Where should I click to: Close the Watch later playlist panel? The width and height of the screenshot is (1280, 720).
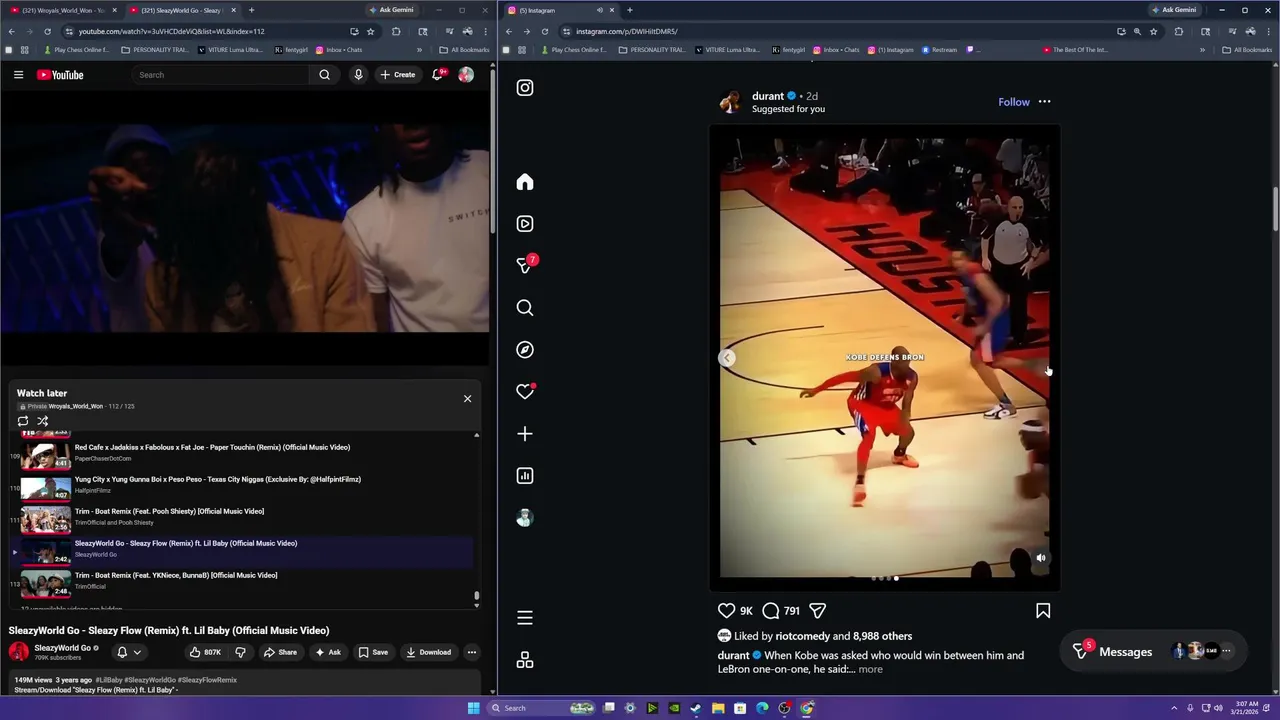click(x=467, y=398)
